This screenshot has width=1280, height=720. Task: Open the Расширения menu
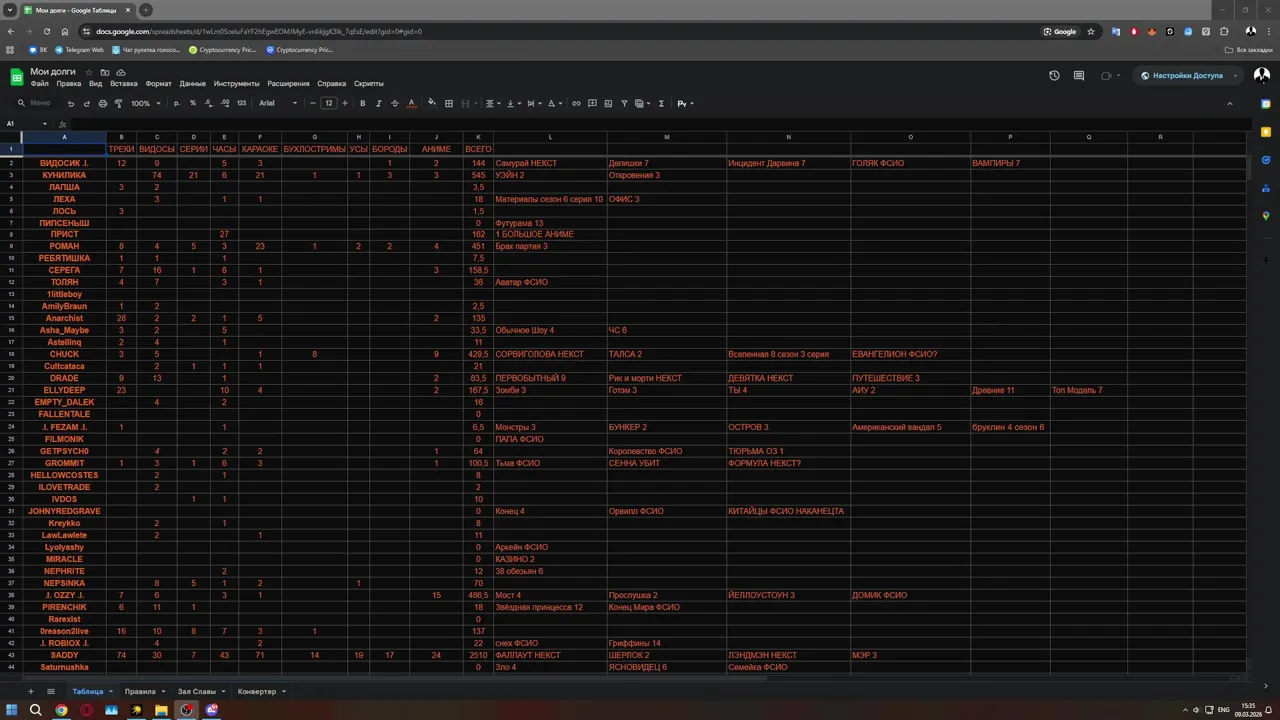point(288,84)
